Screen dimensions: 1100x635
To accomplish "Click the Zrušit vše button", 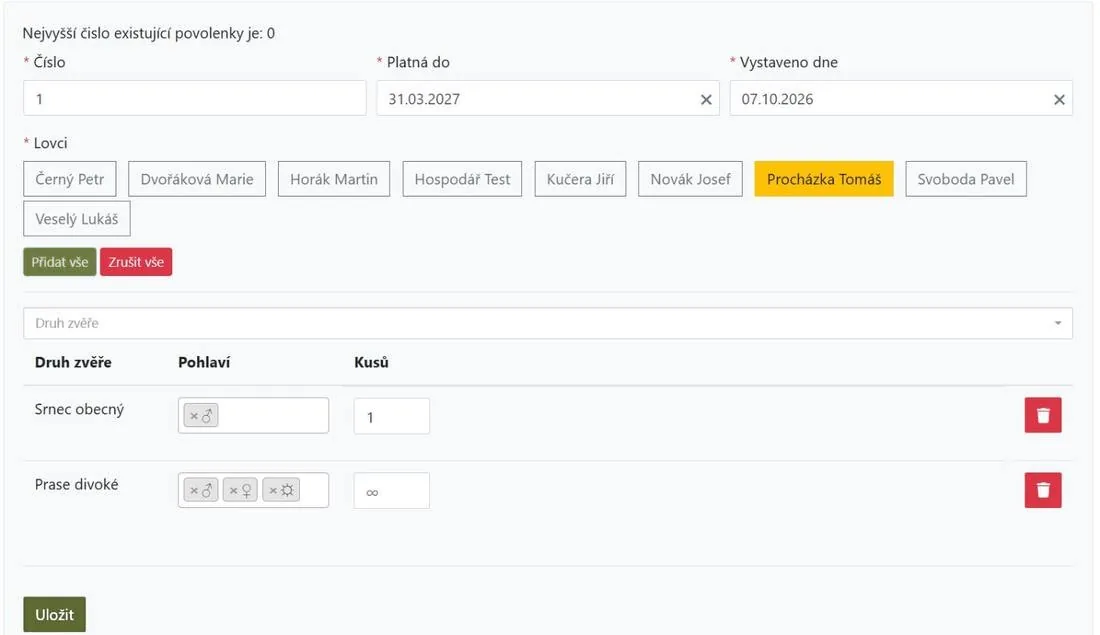I will pos(136,262).
